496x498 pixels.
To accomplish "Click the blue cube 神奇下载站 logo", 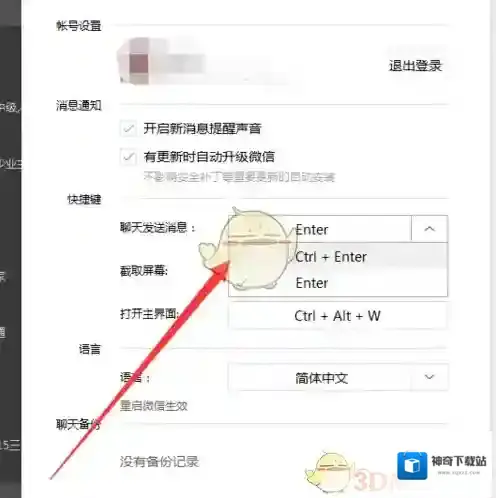I will pyautogui.click(x=412, y=465).
